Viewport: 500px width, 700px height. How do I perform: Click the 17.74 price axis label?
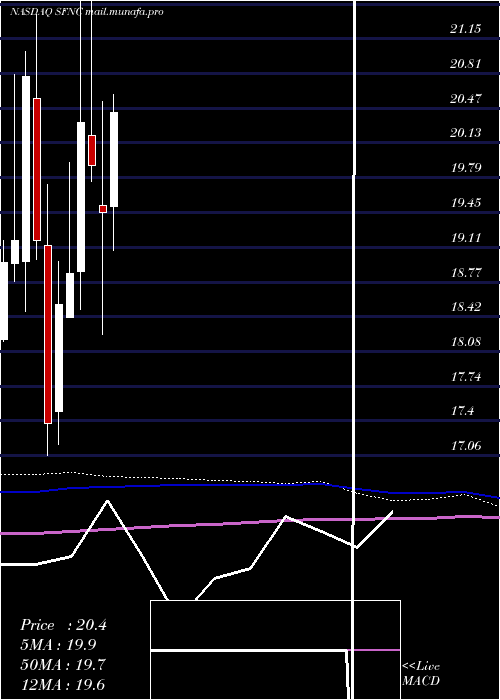[466, 377]
